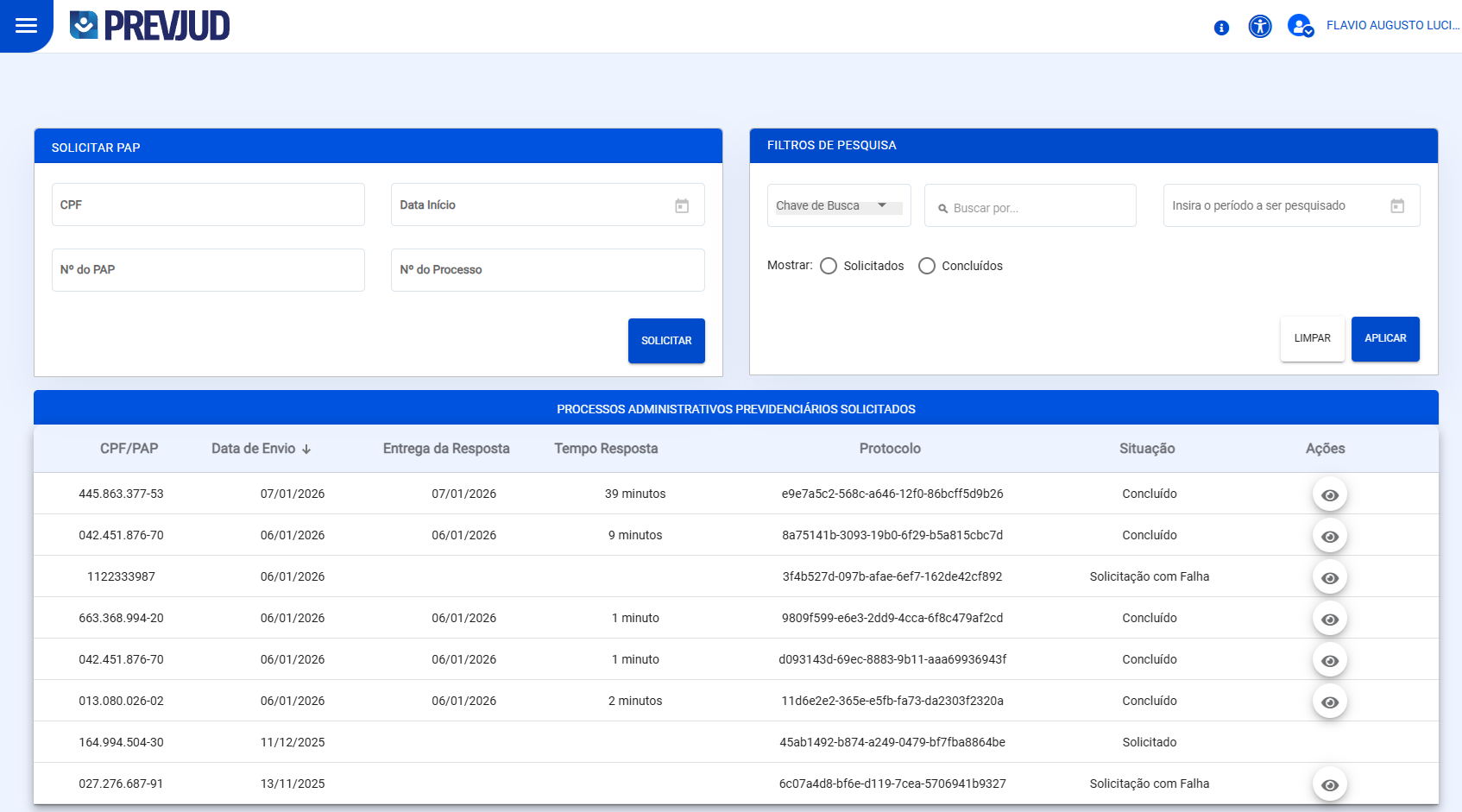
Task: Select the Concluídos radio option
Action: coord(927,266)
